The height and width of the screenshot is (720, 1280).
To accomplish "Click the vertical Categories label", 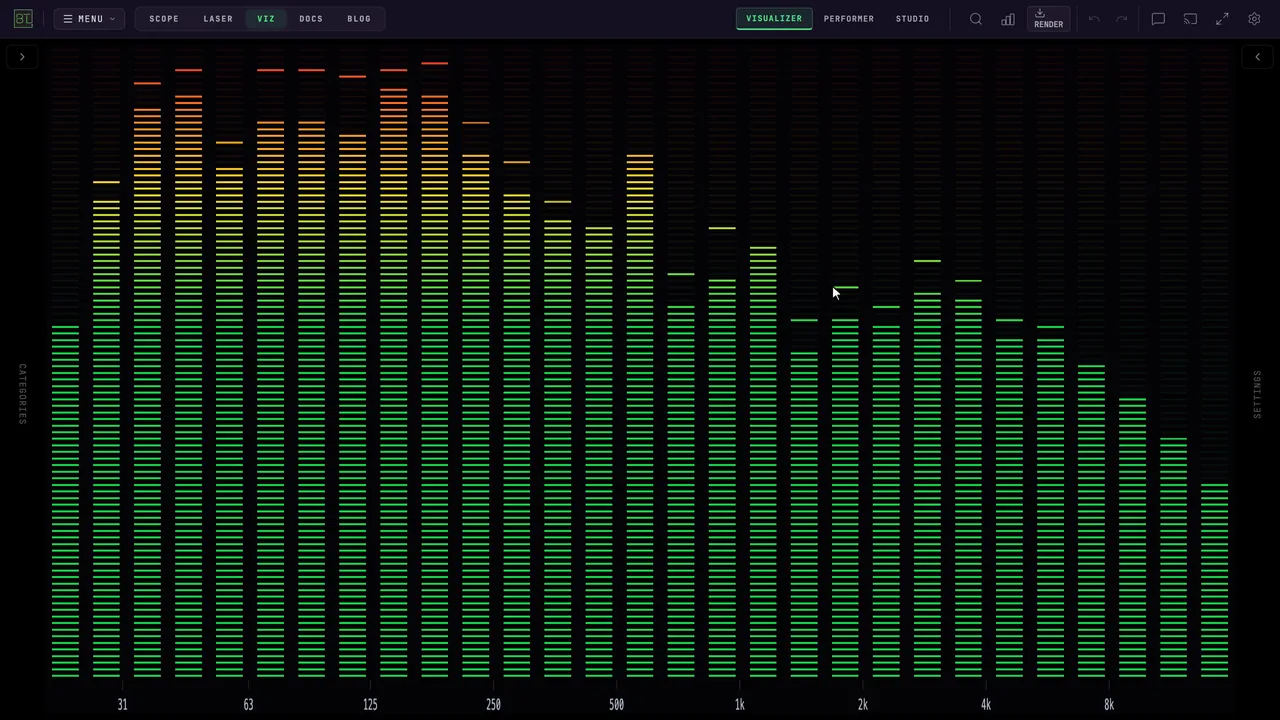I will 22,394.
